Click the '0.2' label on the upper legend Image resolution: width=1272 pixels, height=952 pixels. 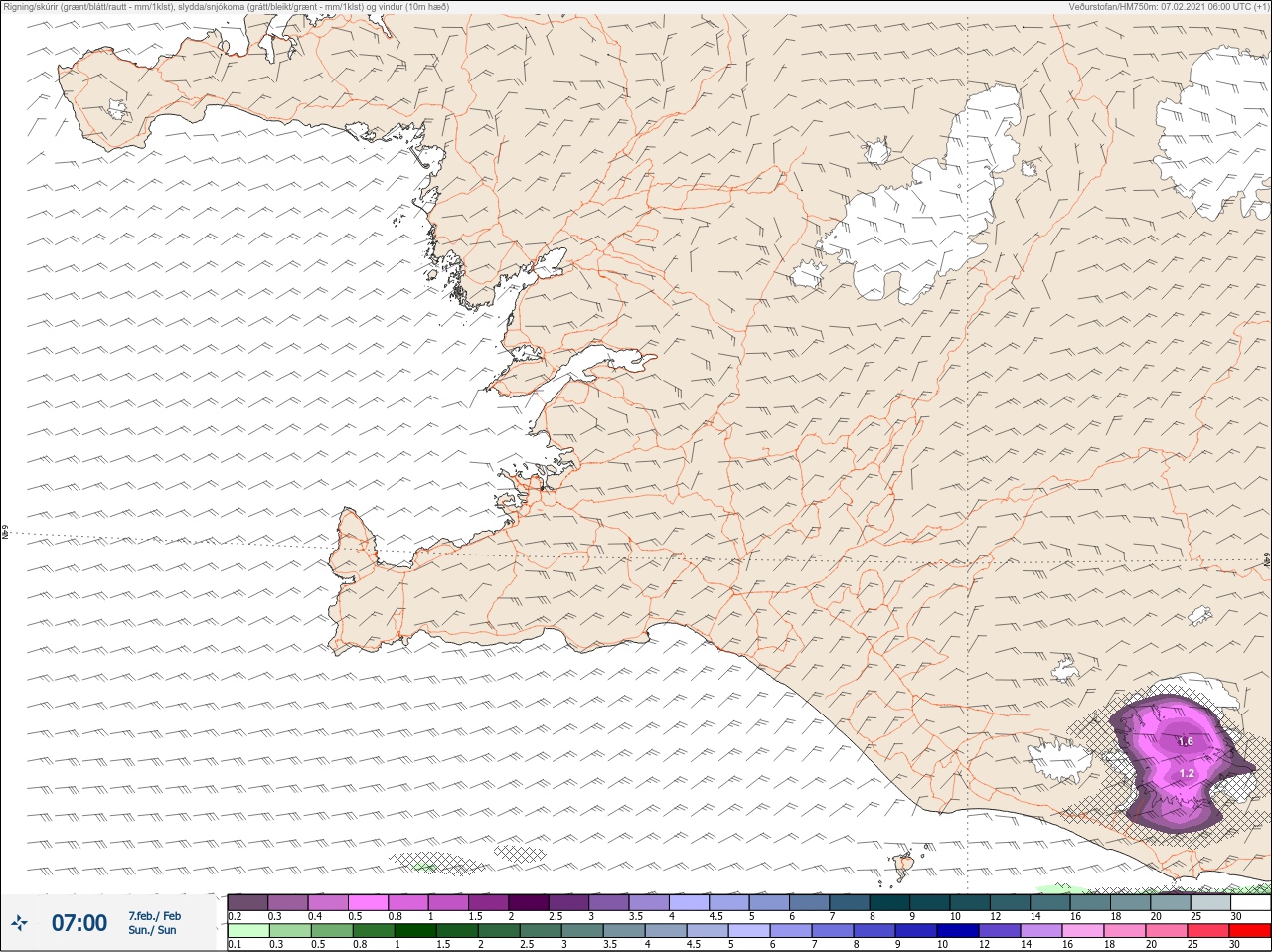click(235, 916)
